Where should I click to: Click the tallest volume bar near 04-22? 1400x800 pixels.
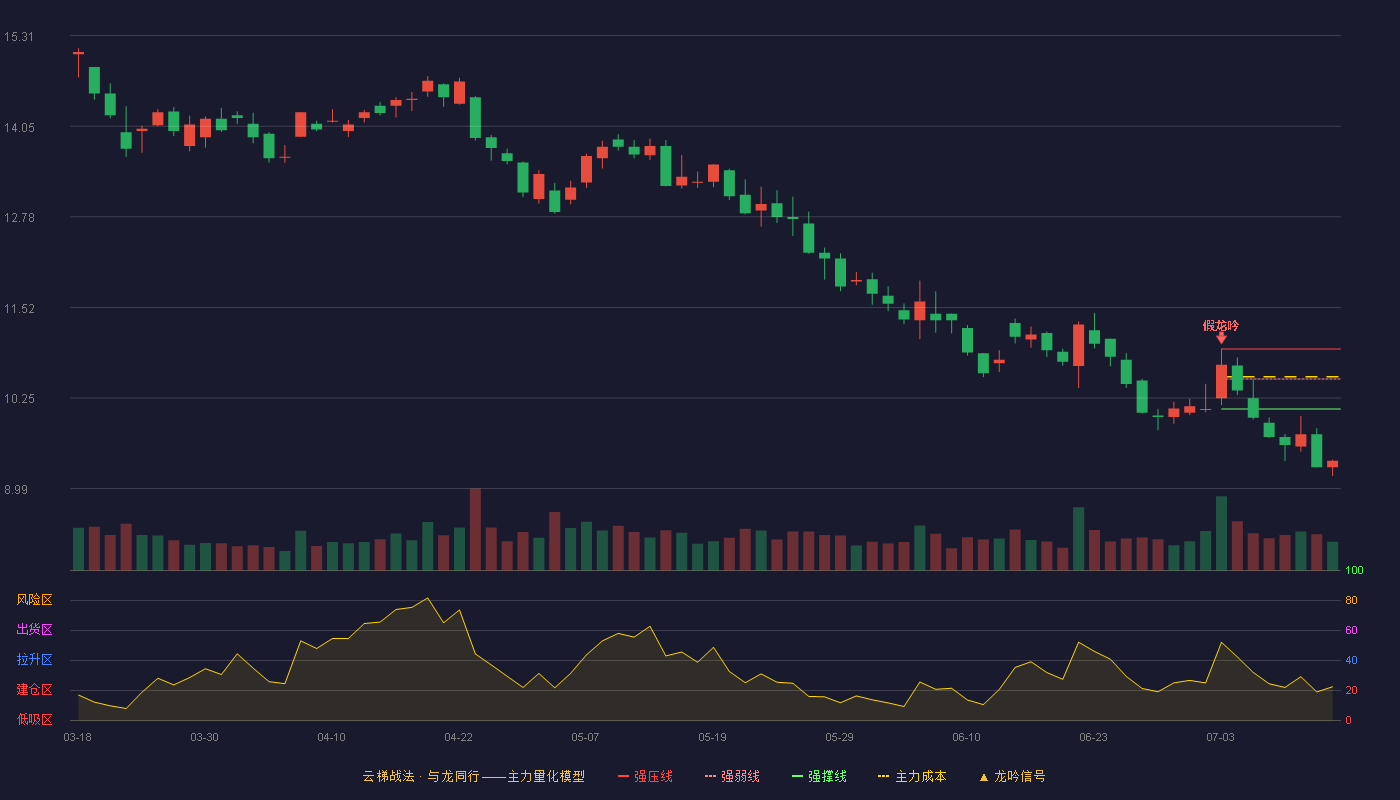pos(475,529)
